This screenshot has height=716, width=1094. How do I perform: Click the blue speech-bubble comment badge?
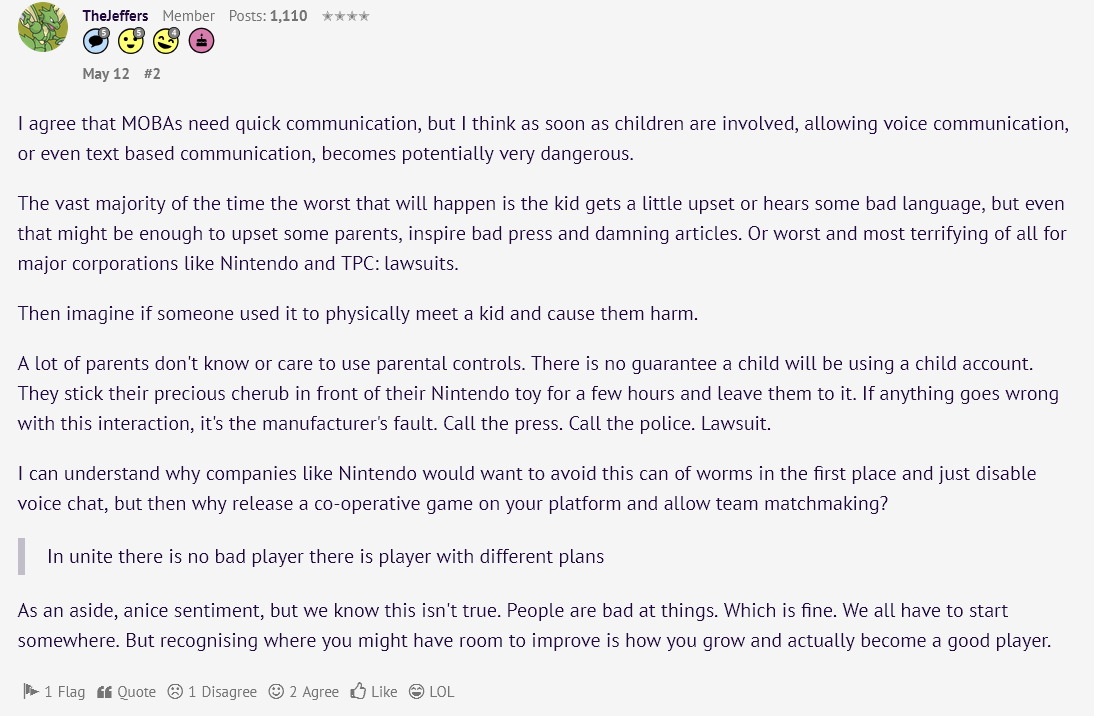coord(96,41)
